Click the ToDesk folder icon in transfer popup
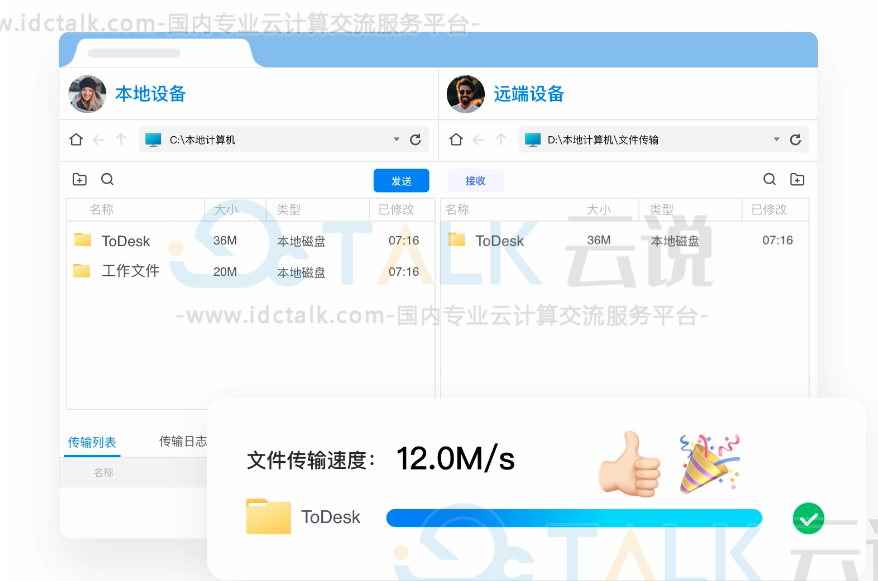Viewport: 878px width, 581px height. [268, 516]
